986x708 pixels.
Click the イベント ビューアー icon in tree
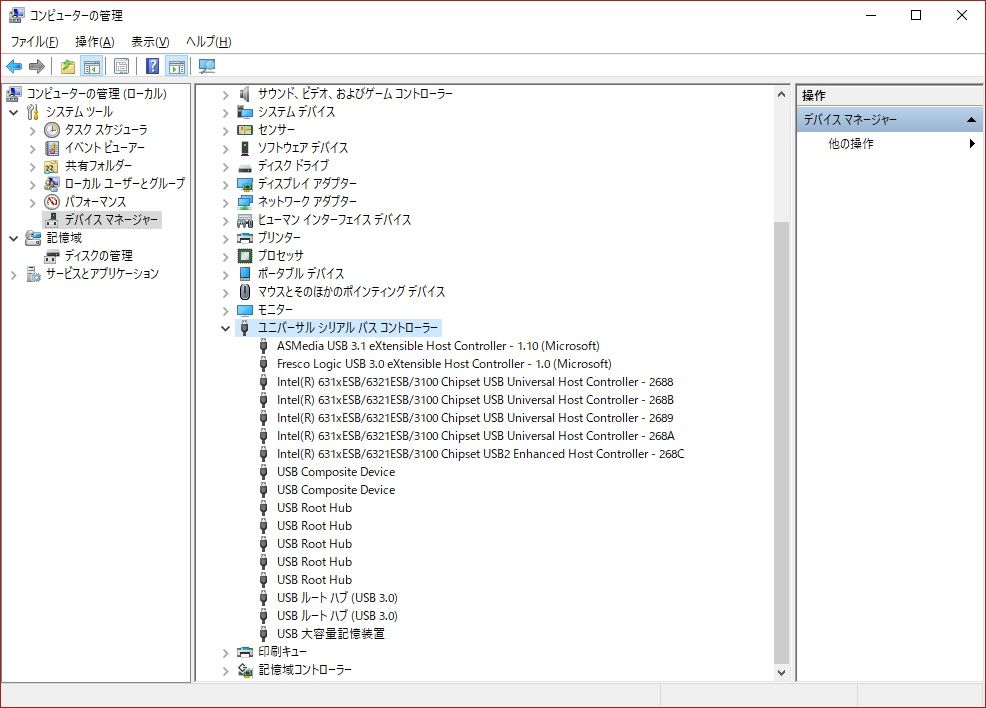(x=52, y=148)
